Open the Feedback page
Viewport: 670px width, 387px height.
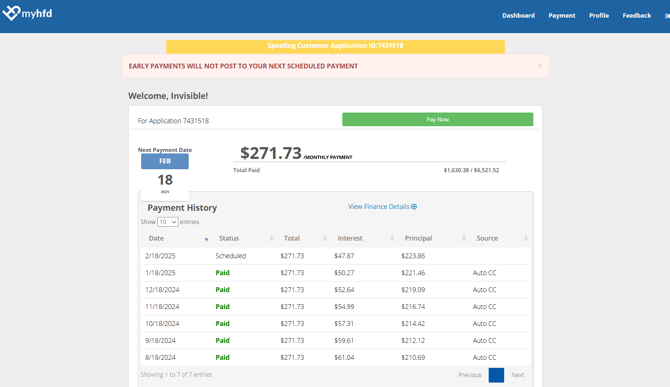637,15
